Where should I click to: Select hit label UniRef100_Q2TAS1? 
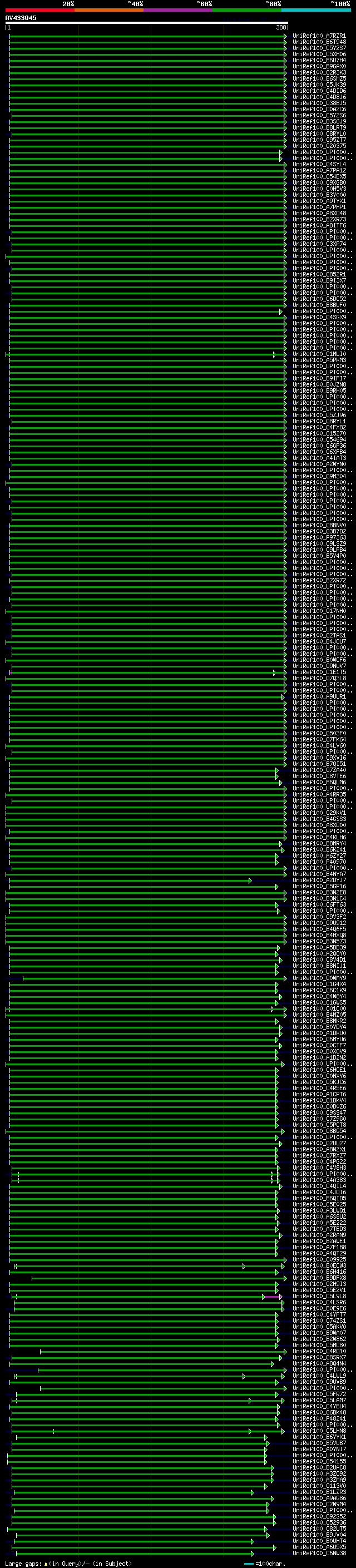pyautogui.click(x=319, y=635)
